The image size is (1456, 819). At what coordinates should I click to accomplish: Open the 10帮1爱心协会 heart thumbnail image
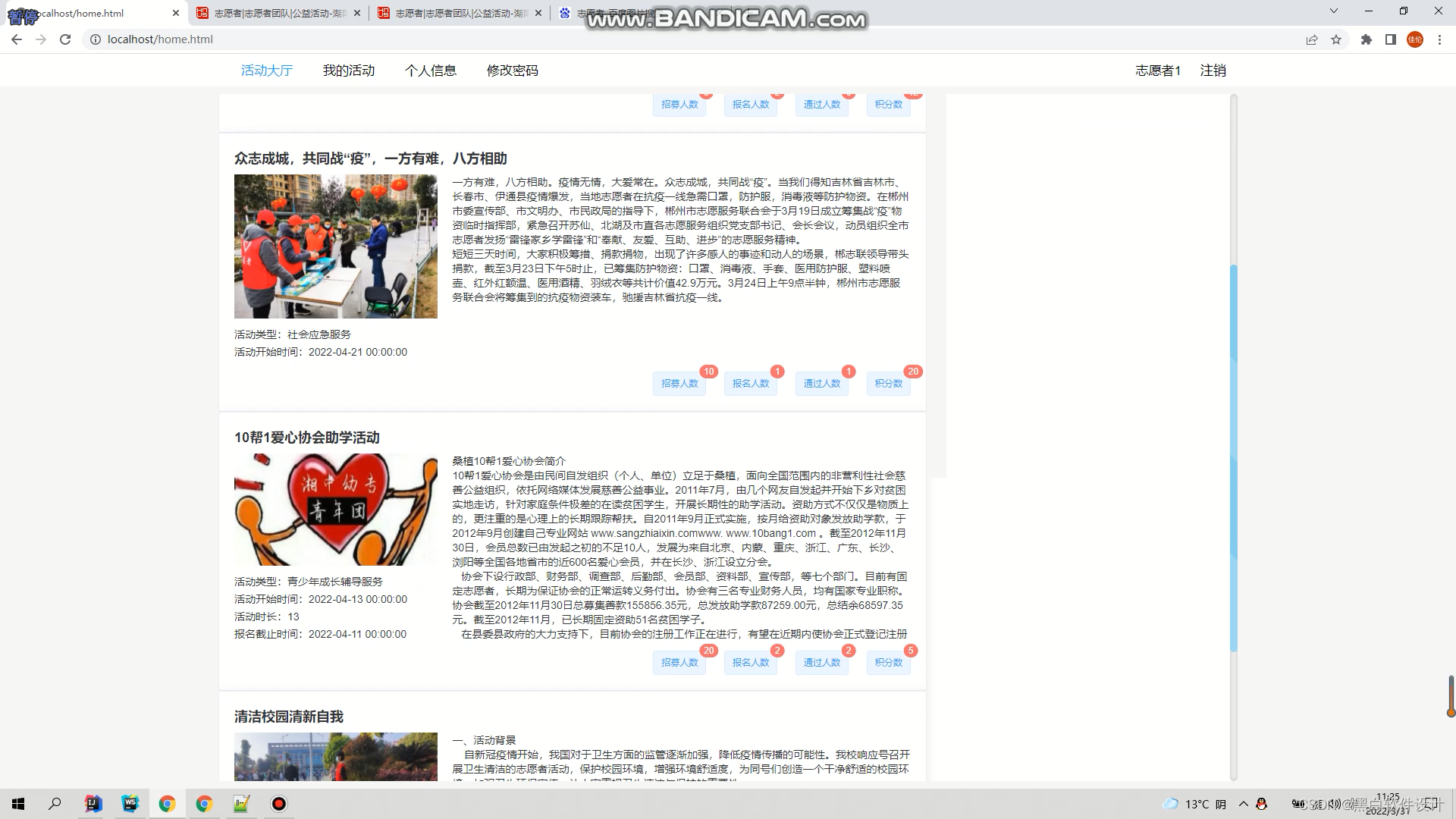point(335,510)
